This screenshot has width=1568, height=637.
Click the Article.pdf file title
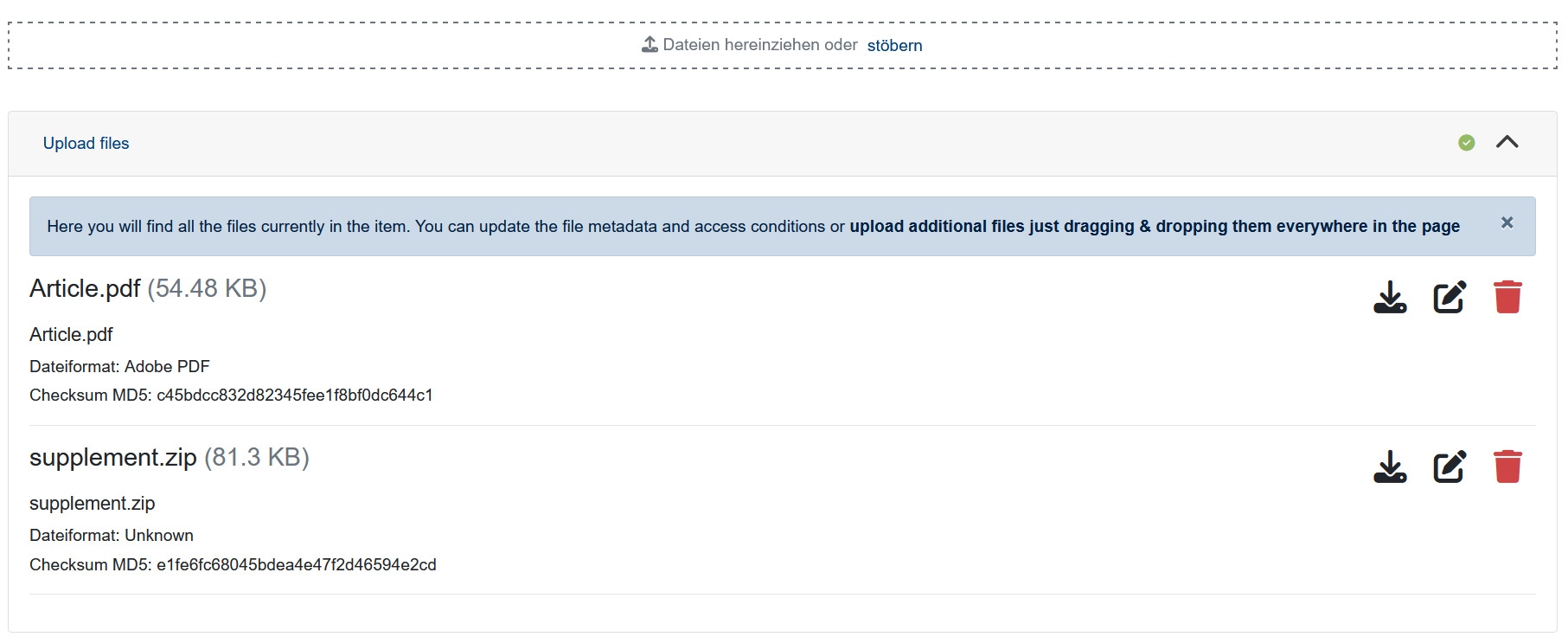point(85,289)
